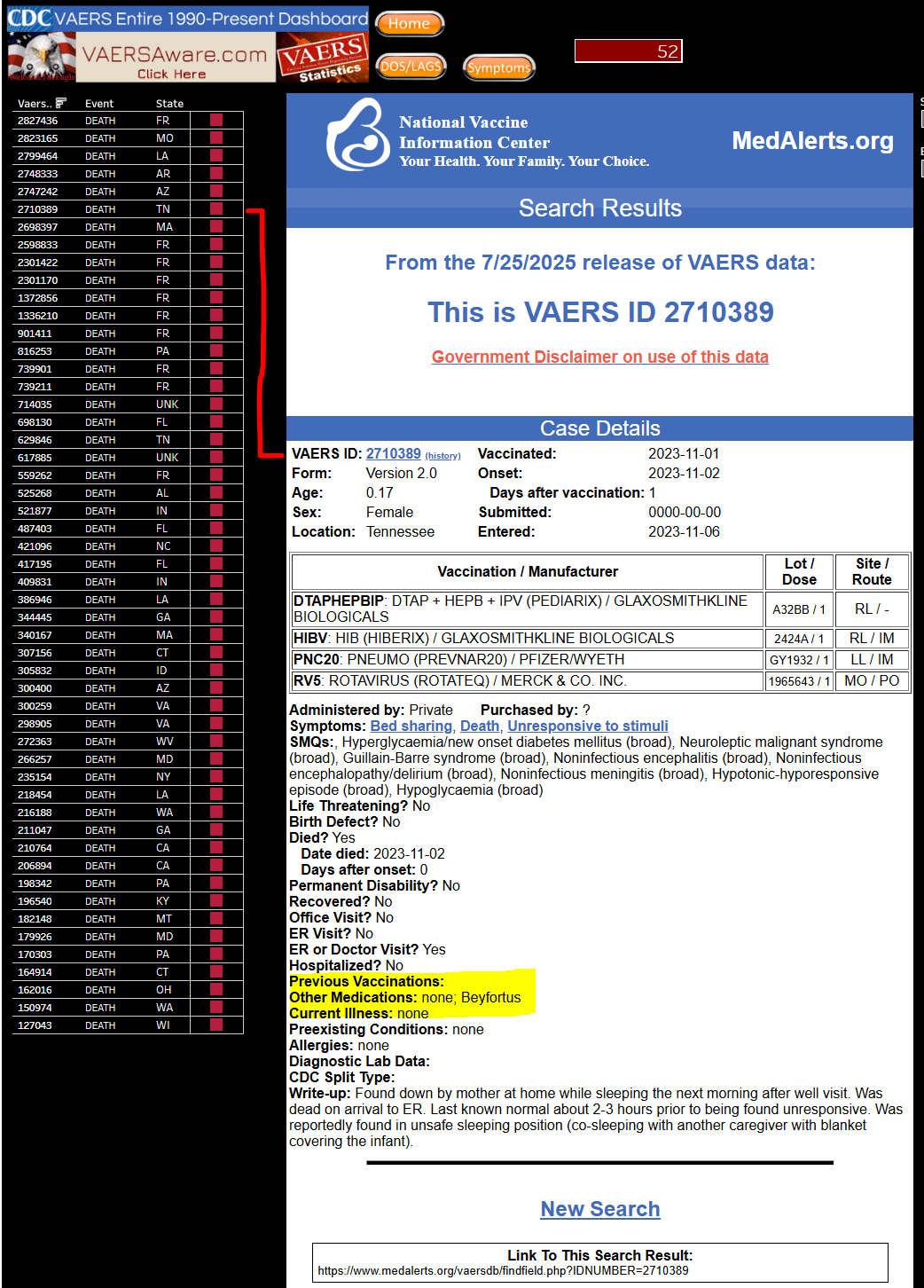Click the red square for row 421096
Image resolution: width=924 pixels, height=1288 pixels.
click(216, 546)
